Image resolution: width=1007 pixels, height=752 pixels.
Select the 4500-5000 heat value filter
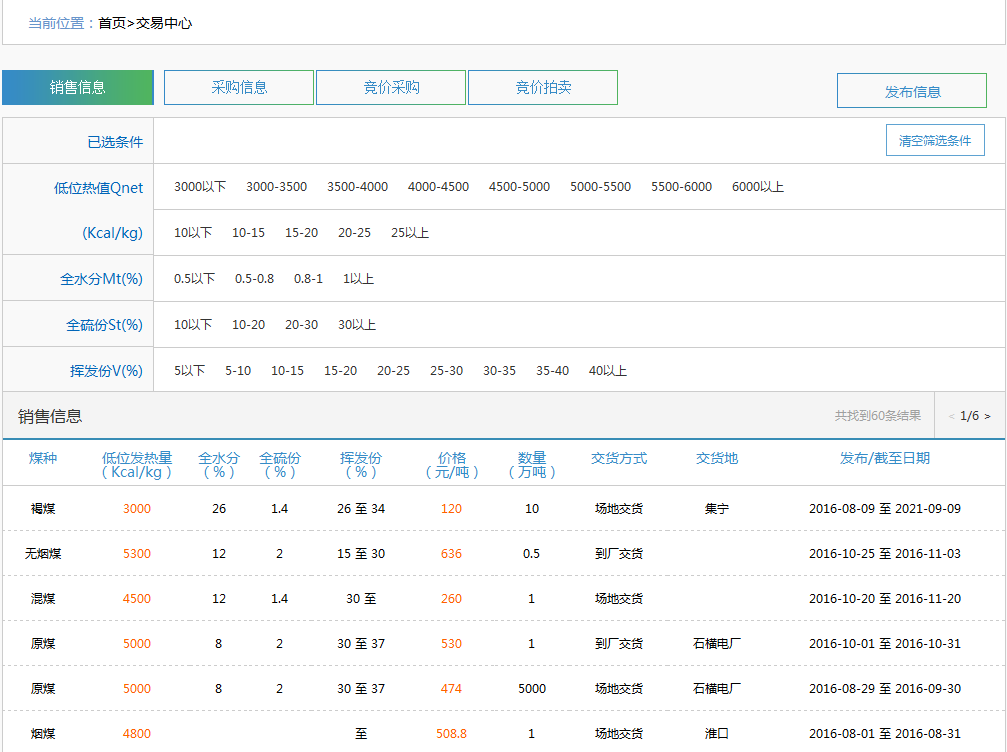point(519,187)
